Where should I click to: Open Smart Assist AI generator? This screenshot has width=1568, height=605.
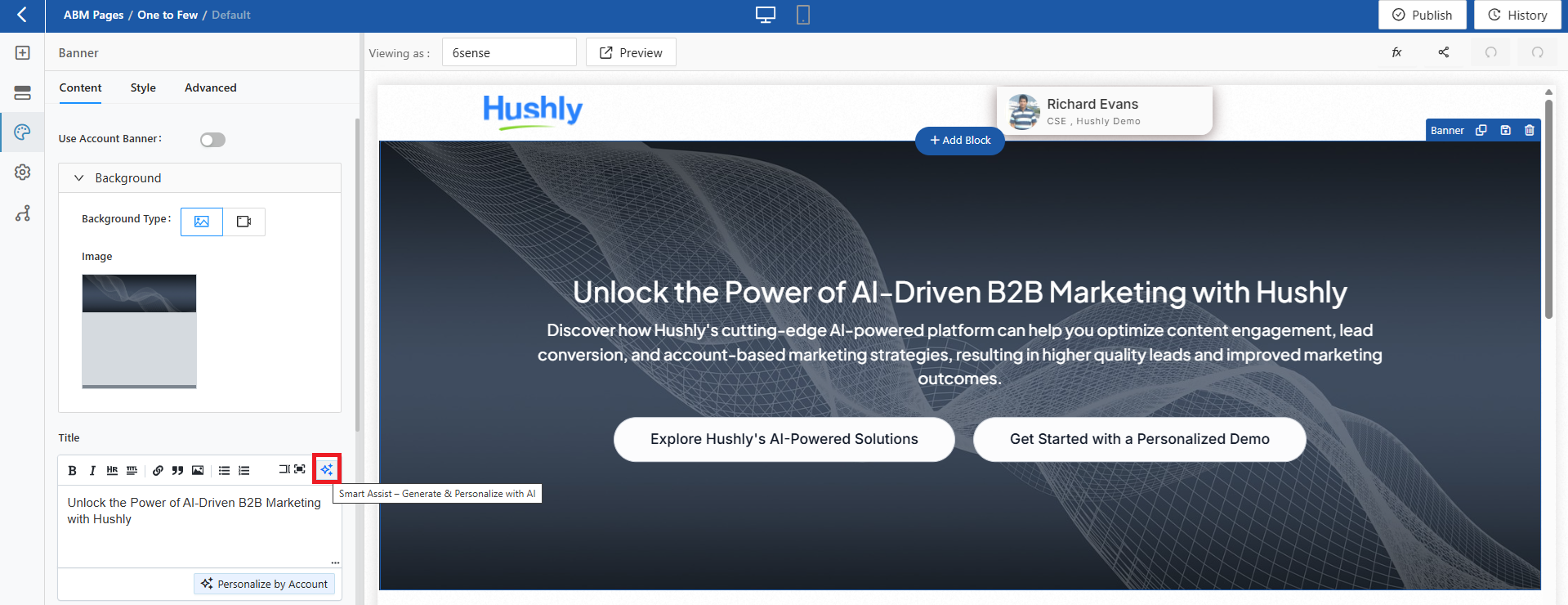(x=327, y=469)
